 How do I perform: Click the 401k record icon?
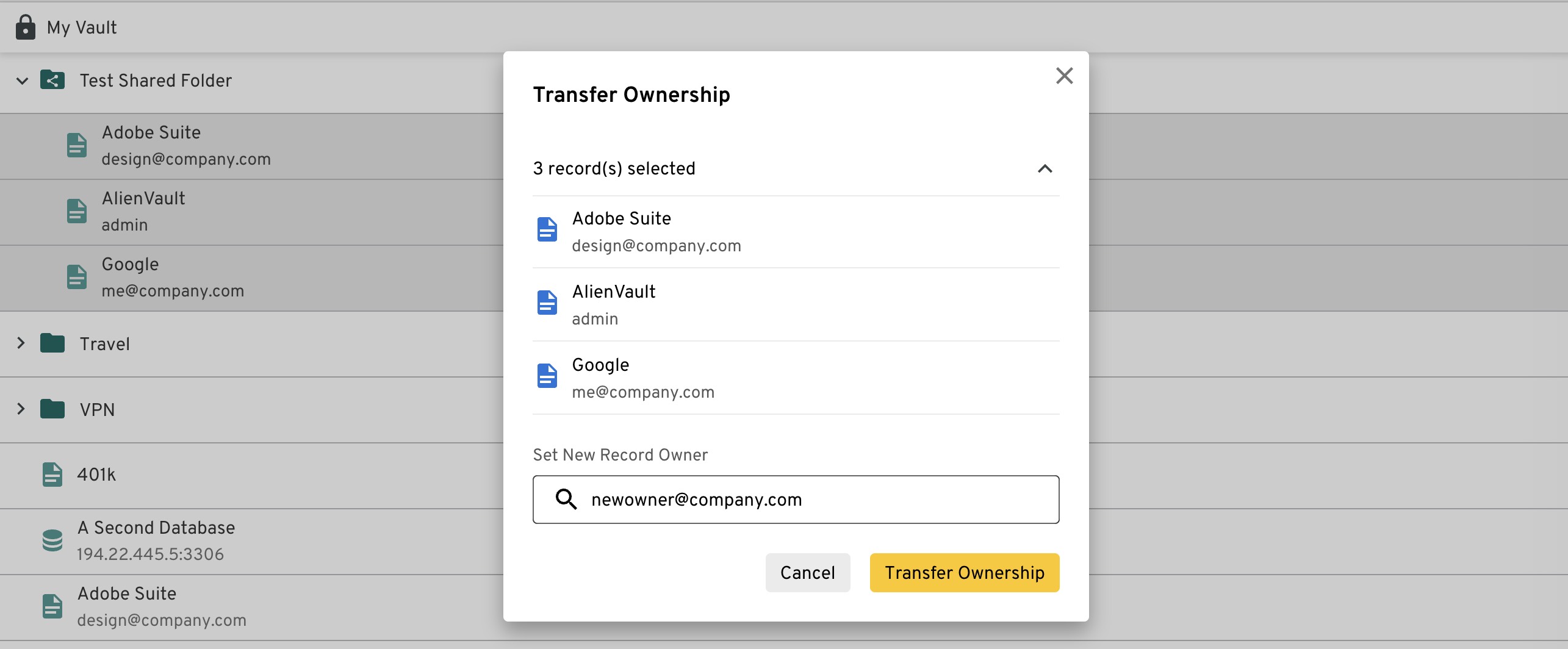pyautogui.click(x=52, y=475)
